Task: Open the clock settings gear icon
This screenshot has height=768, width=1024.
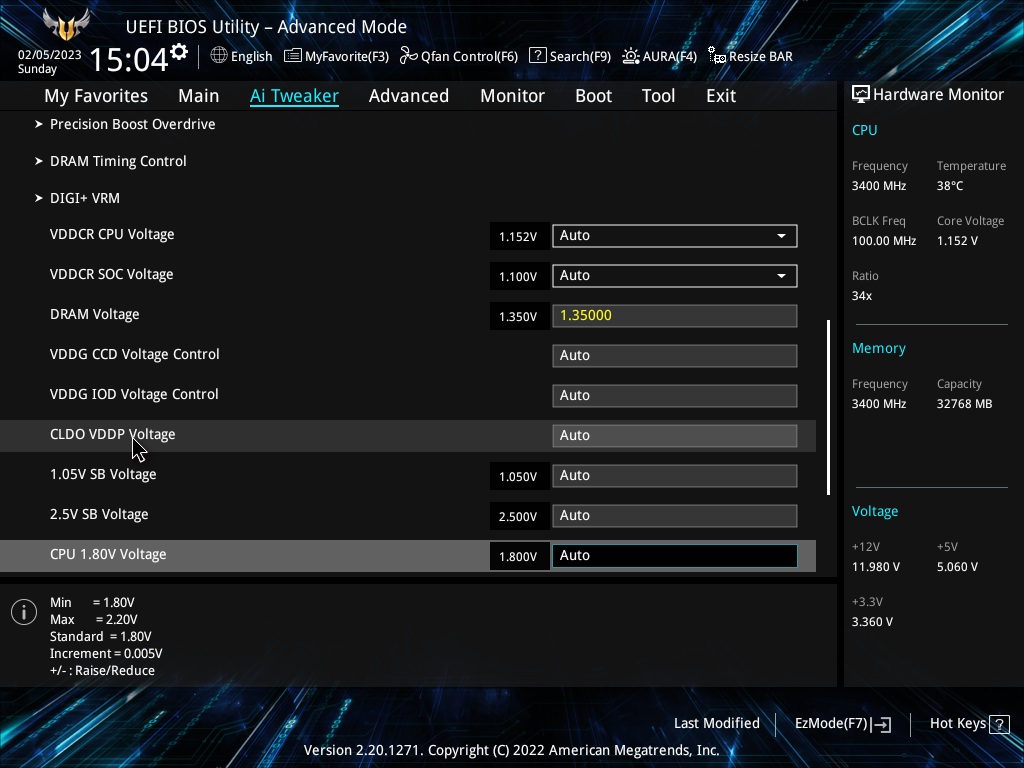Action: pos(179,51)
